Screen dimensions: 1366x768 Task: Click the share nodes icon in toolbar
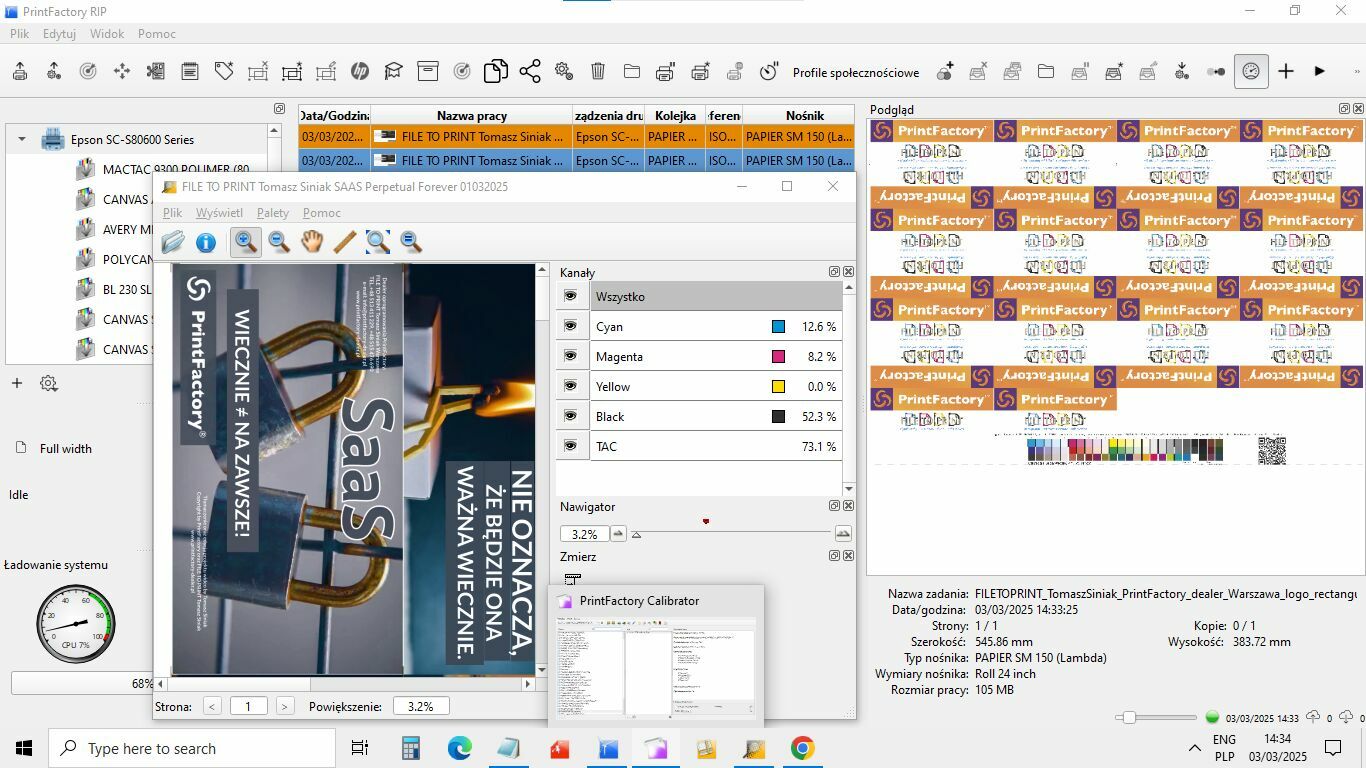coord(530,71)
